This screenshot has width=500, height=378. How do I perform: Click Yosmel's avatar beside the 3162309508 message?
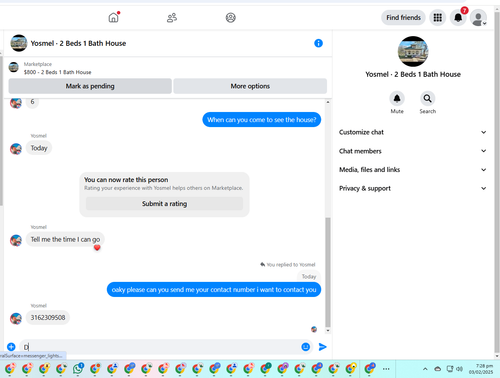[16, 319]
